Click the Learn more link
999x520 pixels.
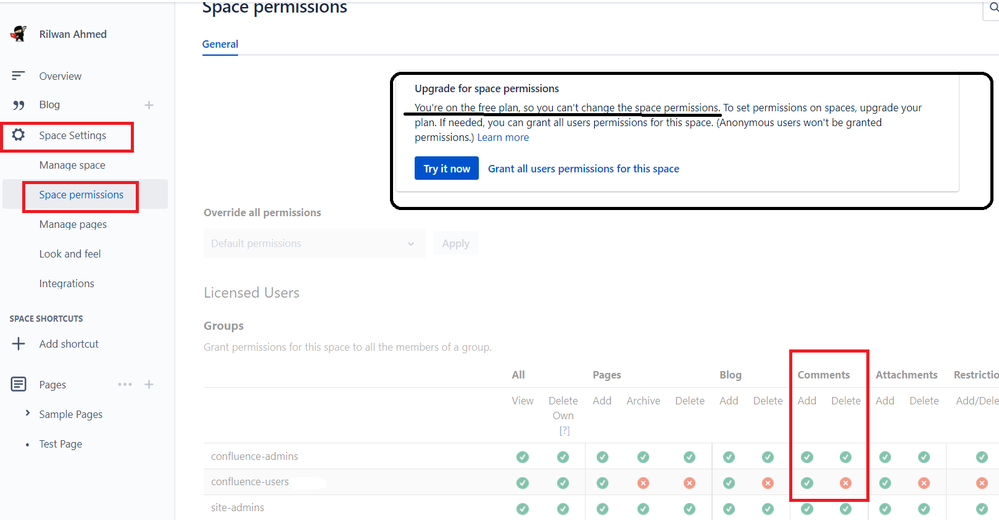tap(503, 138)
